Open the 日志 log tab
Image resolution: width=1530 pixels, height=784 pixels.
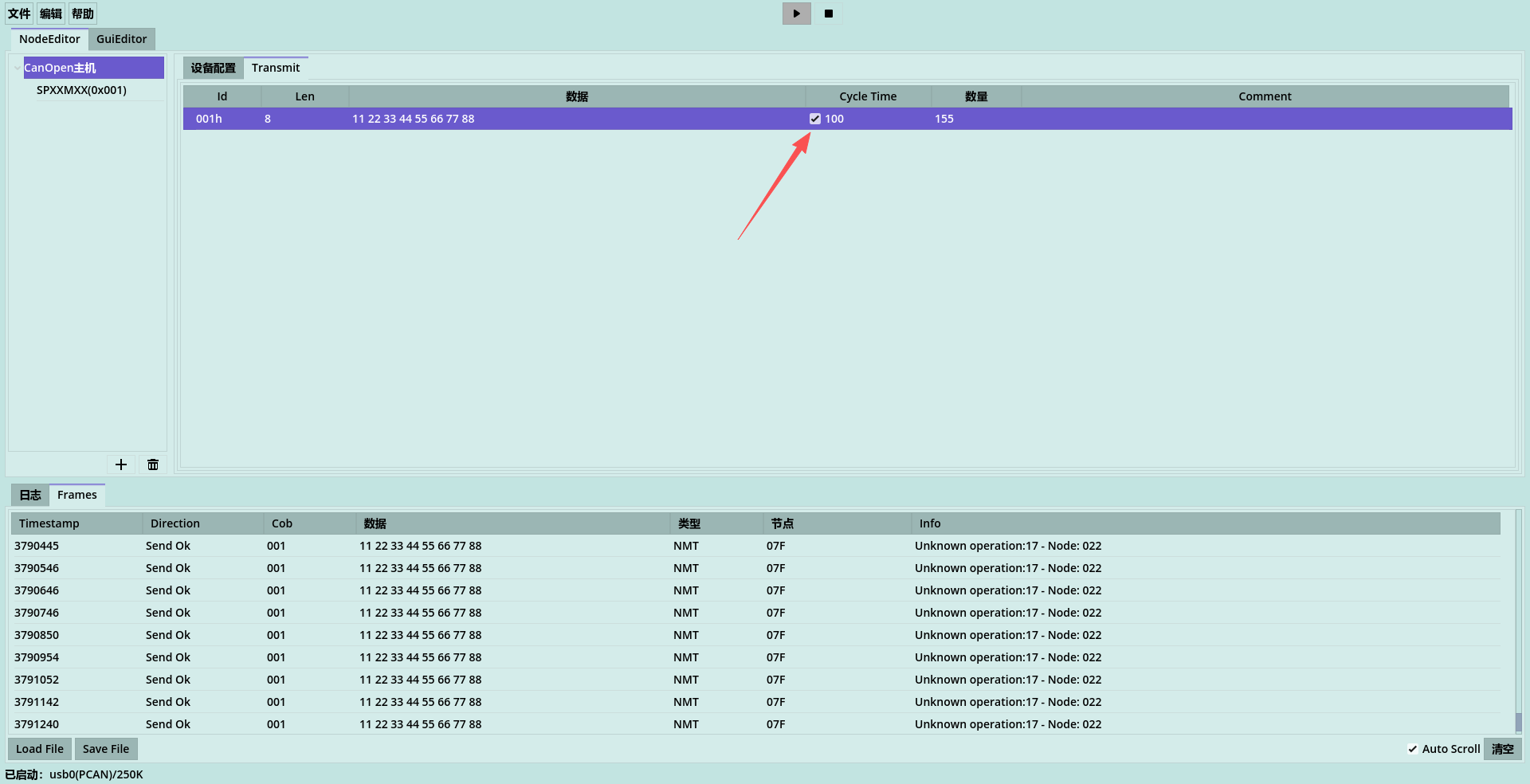click(x=30, y=495)
